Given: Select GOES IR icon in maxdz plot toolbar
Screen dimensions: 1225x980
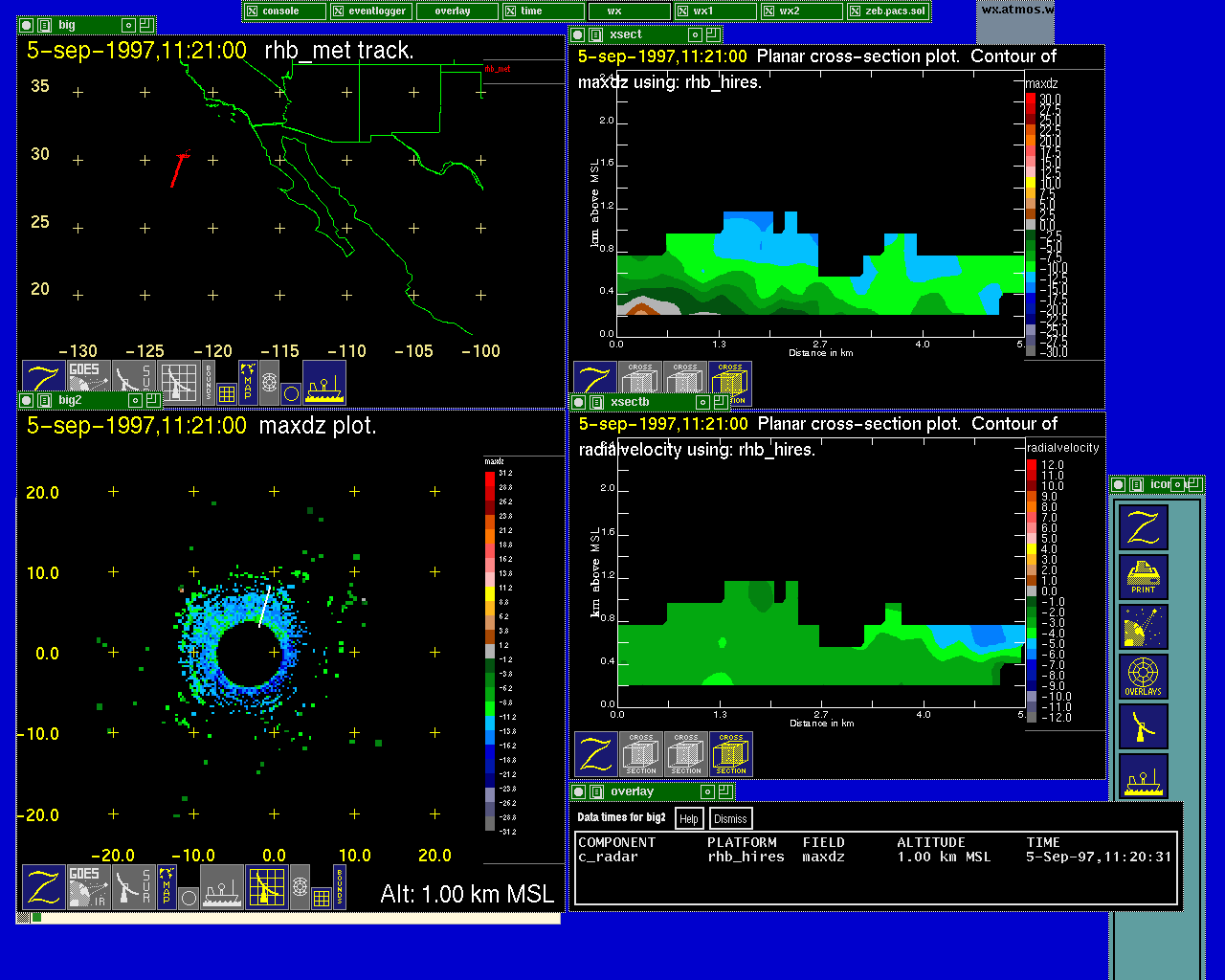Looking at the screenshot, I should coord(87,887).
